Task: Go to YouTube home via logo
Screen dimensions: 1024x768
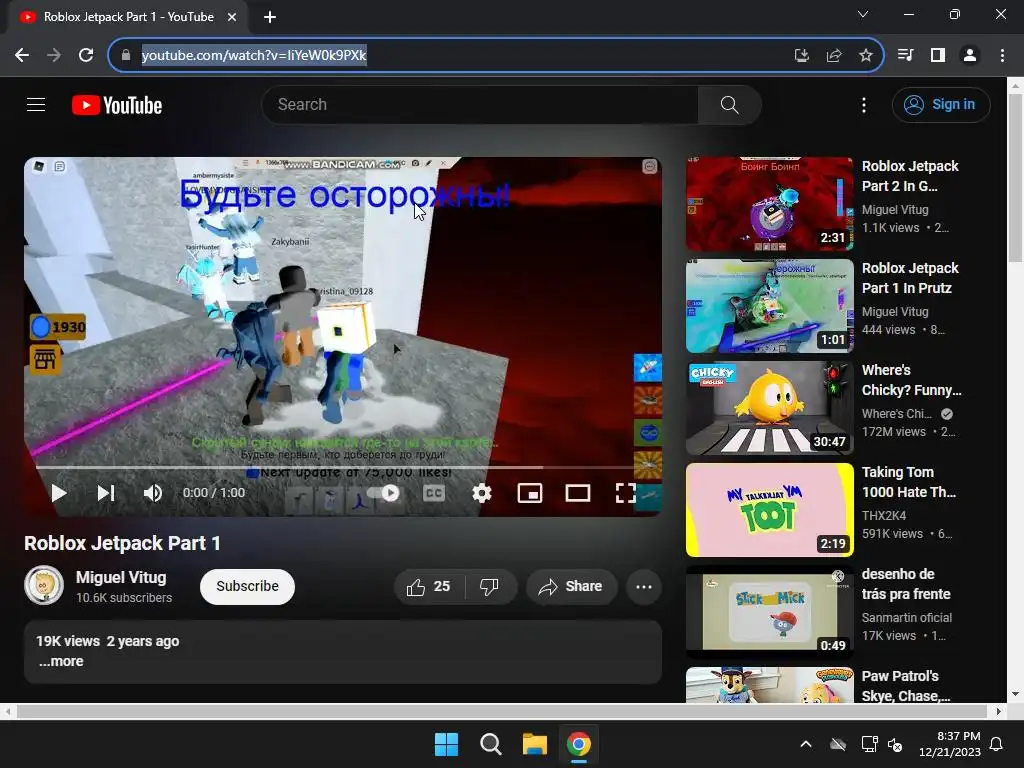Action: [x=117, y=105]
